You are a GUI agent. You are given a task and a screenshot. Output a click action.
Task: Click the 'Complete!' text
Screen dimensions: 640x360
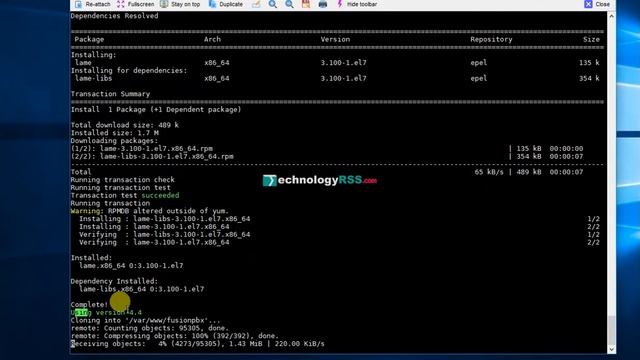click(x=89, y=304)
